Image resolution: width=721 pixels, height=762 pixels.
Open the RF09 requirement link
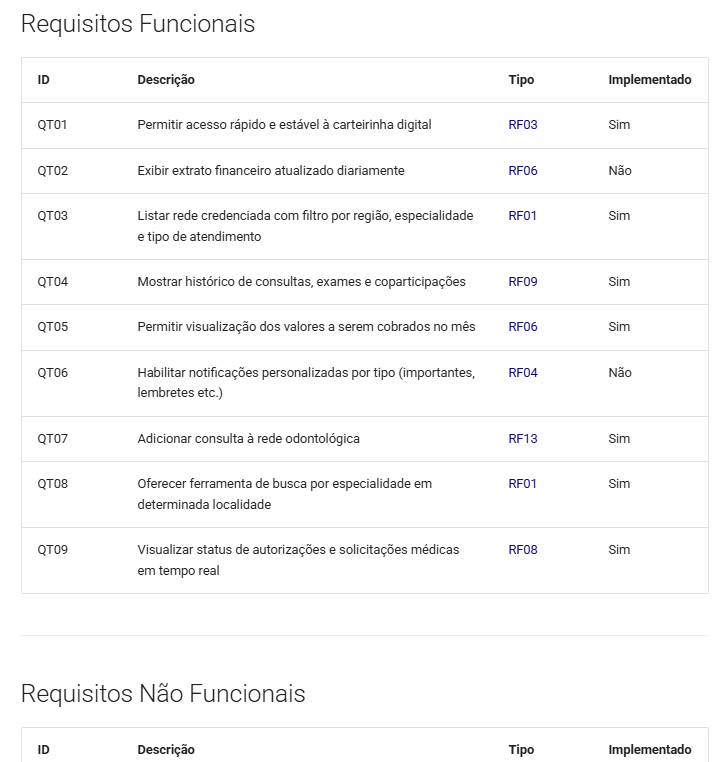[523, 282]
